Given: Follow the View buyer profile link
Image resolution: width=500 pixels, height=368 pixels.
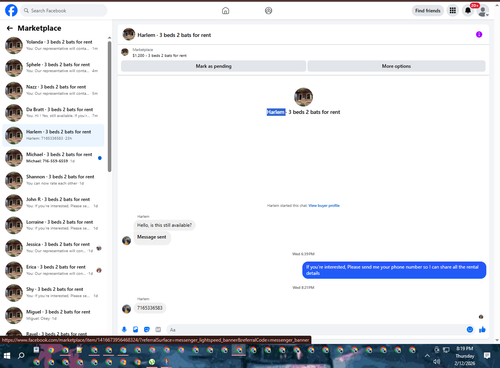Looking at the screenshot, I should (x=324, y=206).
